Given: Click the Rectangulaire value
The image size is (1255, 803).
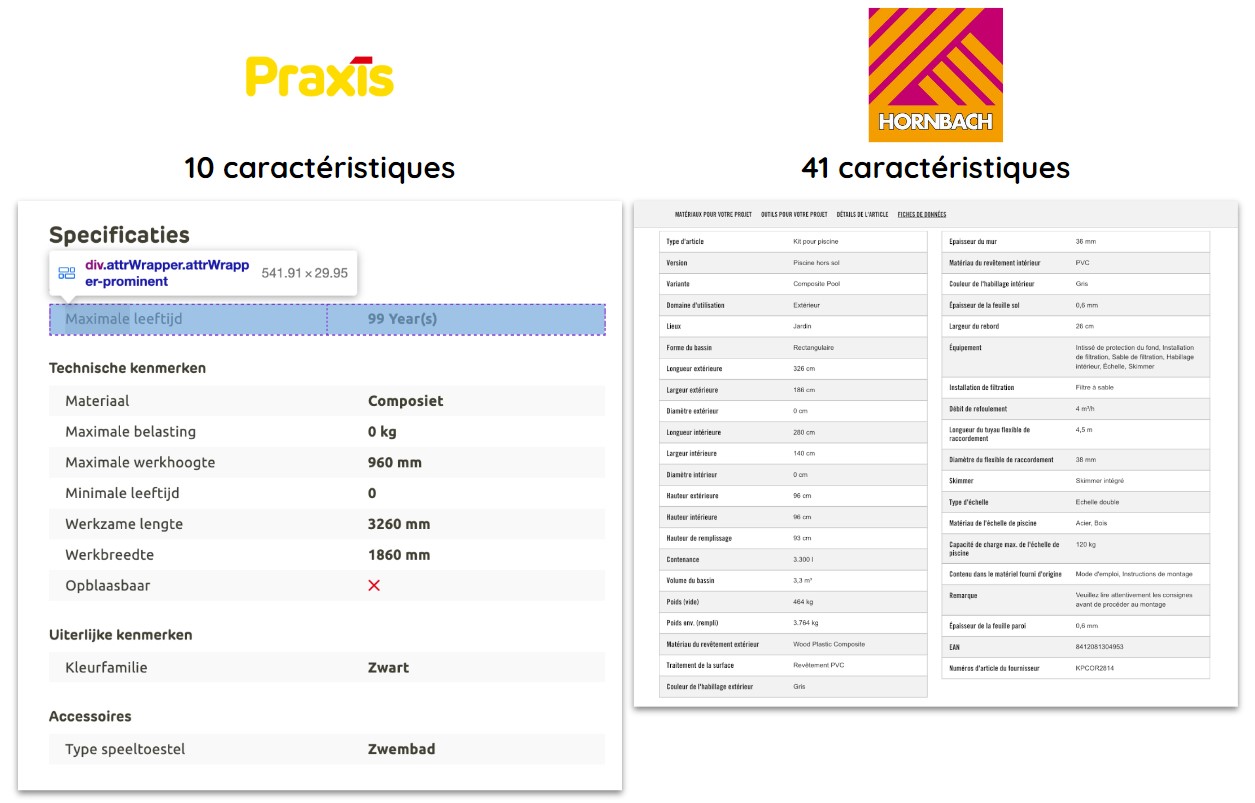Looking at the screenshot, I should pos(813,348).
